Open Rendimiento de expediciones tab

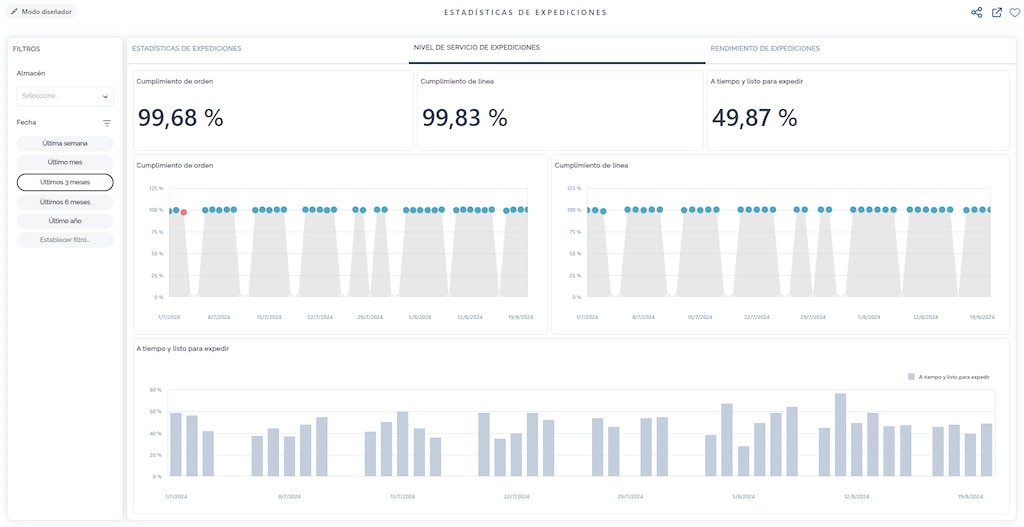pyautogui.click(x=765, y=48)
